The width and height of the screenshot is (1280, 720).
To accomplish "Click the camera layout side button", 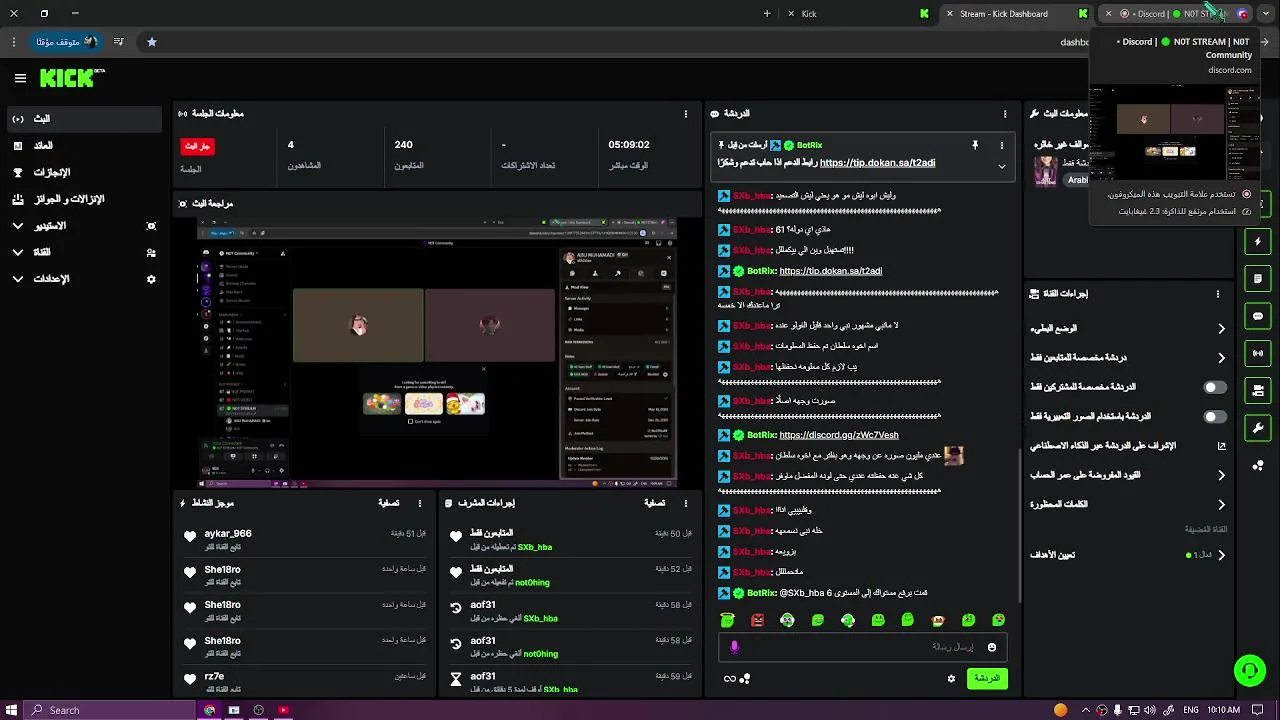I will coord(1258,390).
